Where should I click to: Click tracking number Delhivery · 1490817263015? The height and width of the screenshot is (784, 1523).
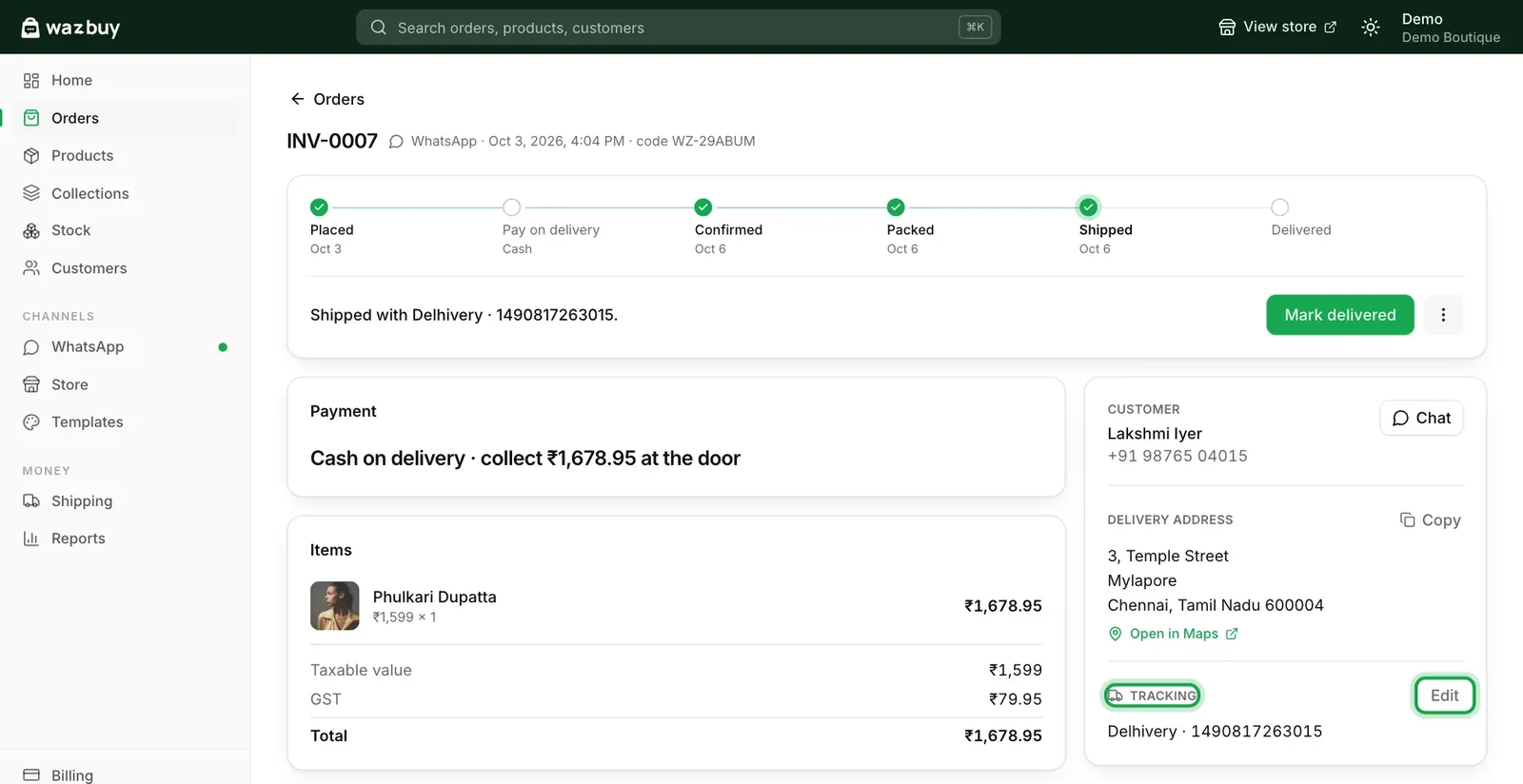(x=1215, y=731)
